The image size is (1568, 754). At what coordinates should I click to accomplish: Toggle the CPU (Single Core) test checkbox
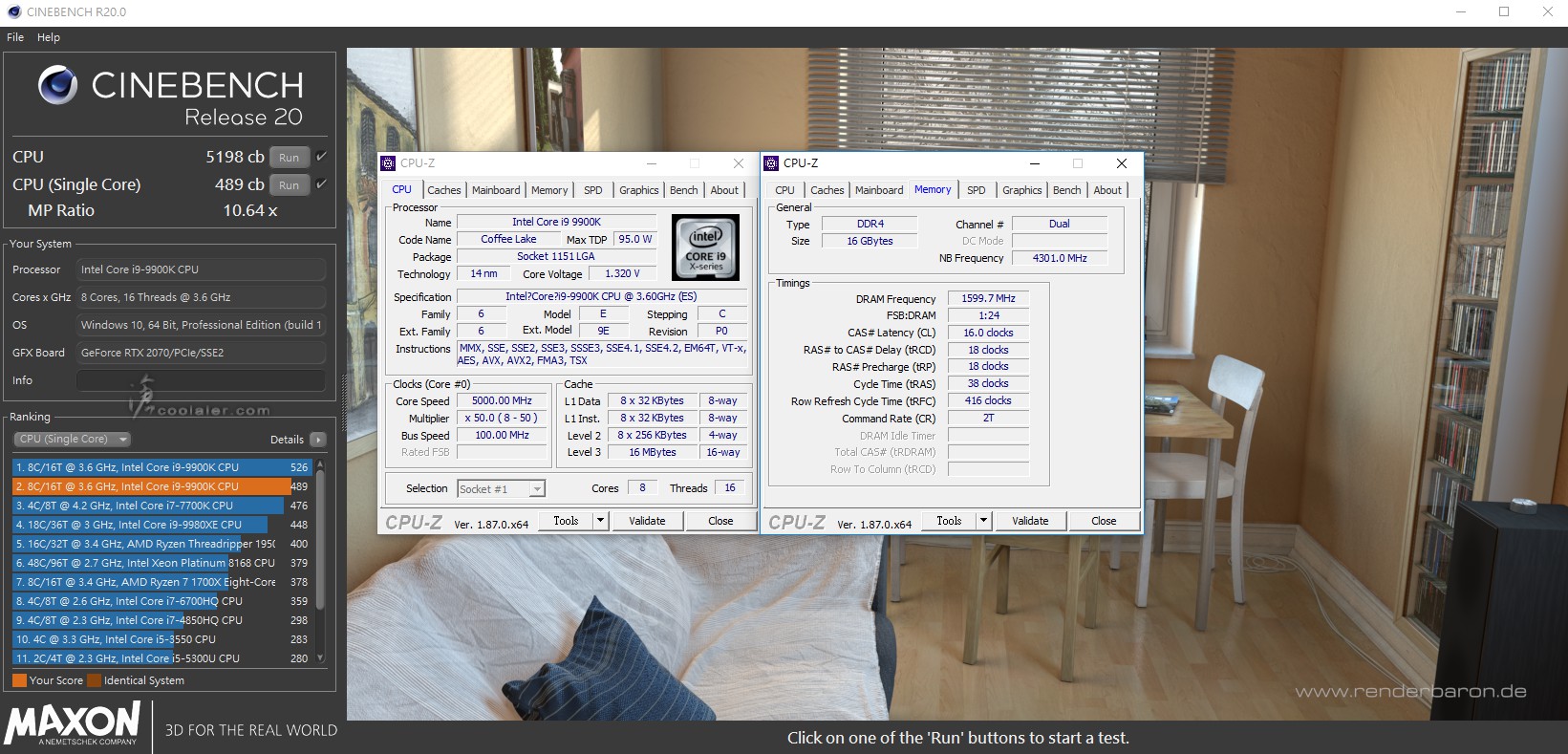(321, 184)
